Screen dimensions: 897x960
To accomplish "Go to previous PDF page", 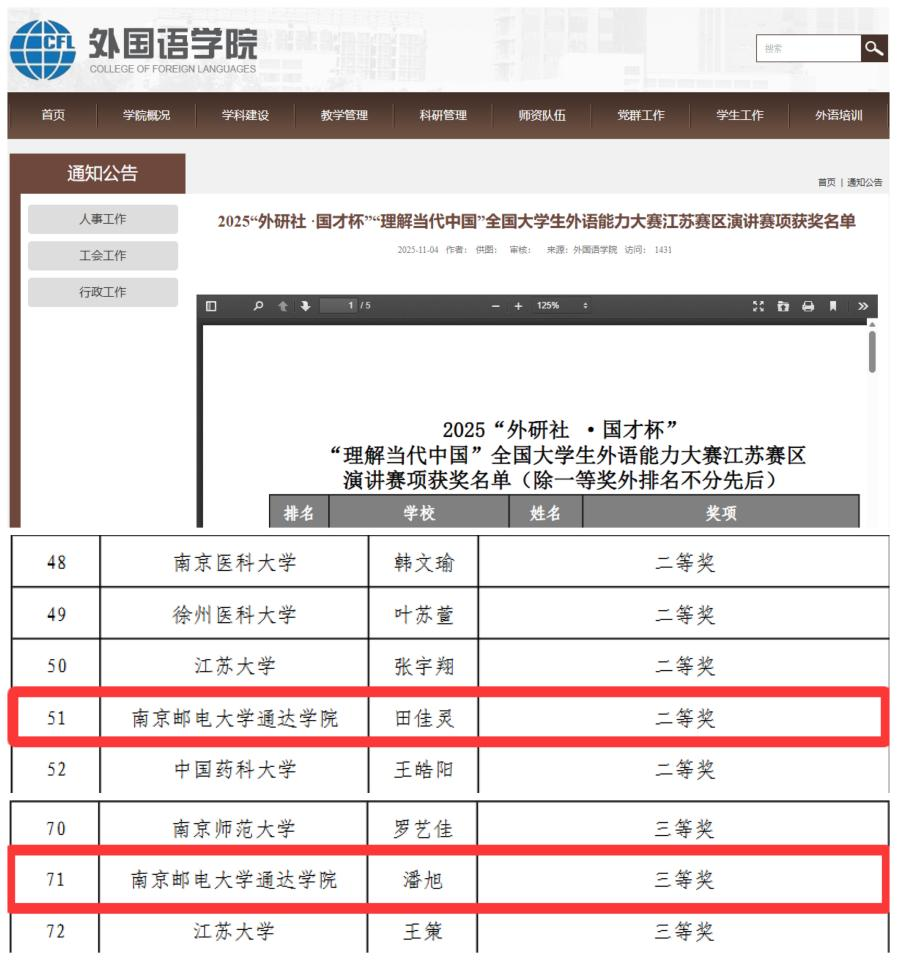I will [283, 306].
